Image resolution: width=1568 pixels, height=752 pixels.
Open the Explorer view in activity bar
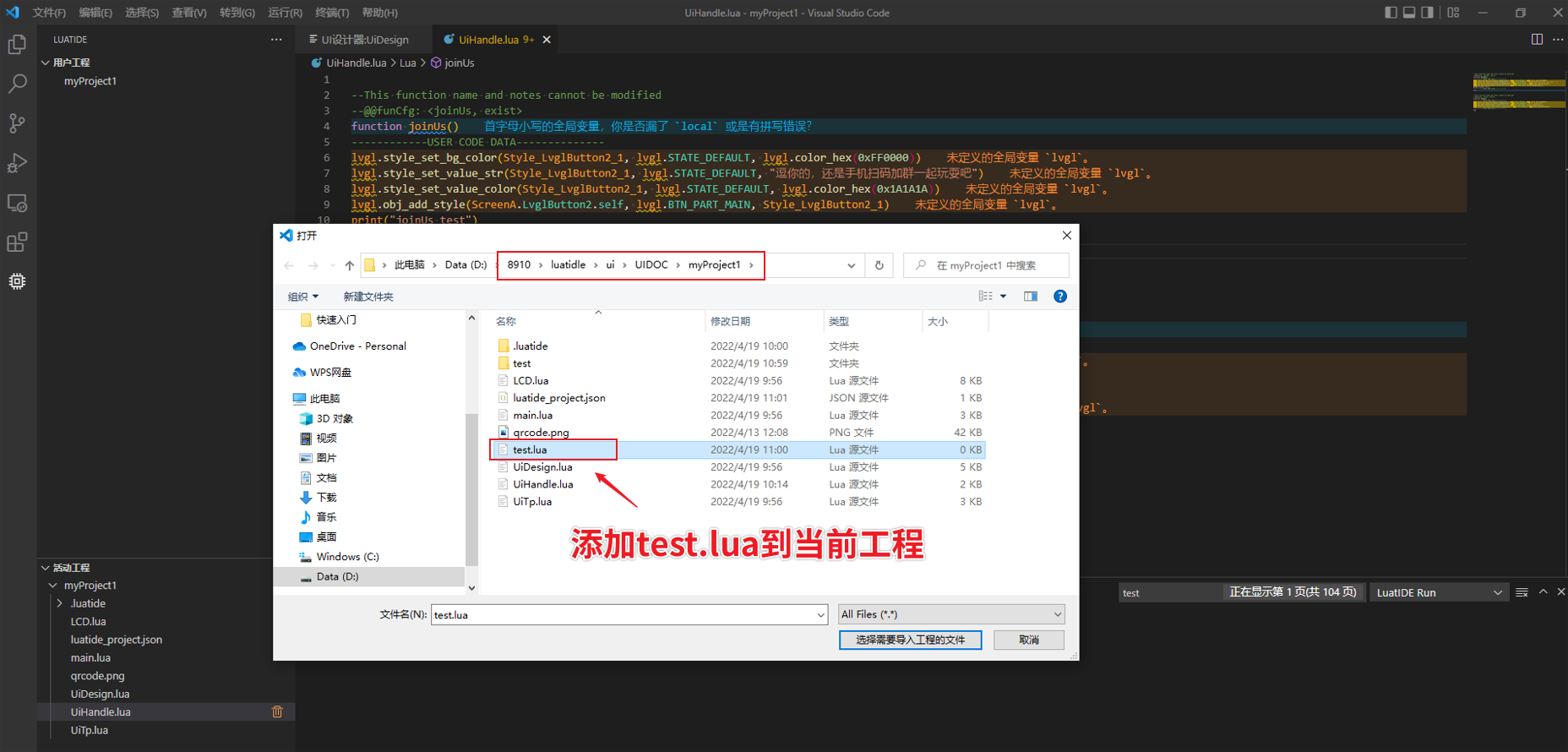click(x=17, y=45)
